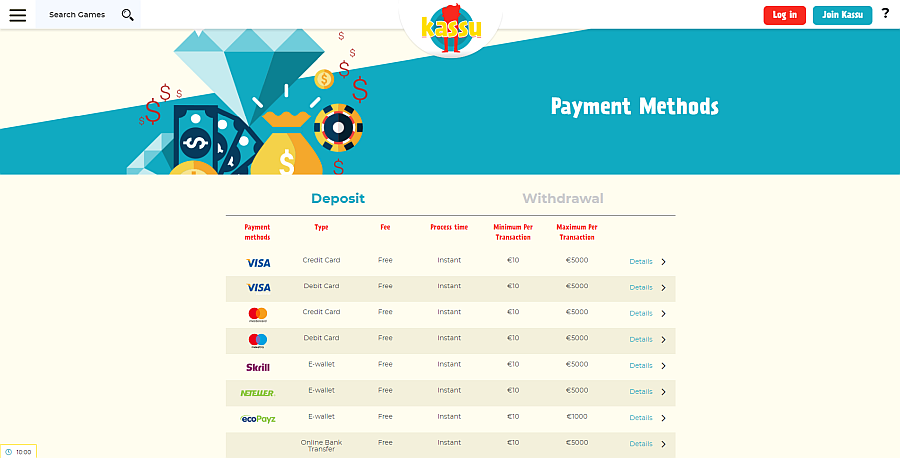Open Details link for Online Bank Transfer

pyautogui.click(x=641, y=444)
